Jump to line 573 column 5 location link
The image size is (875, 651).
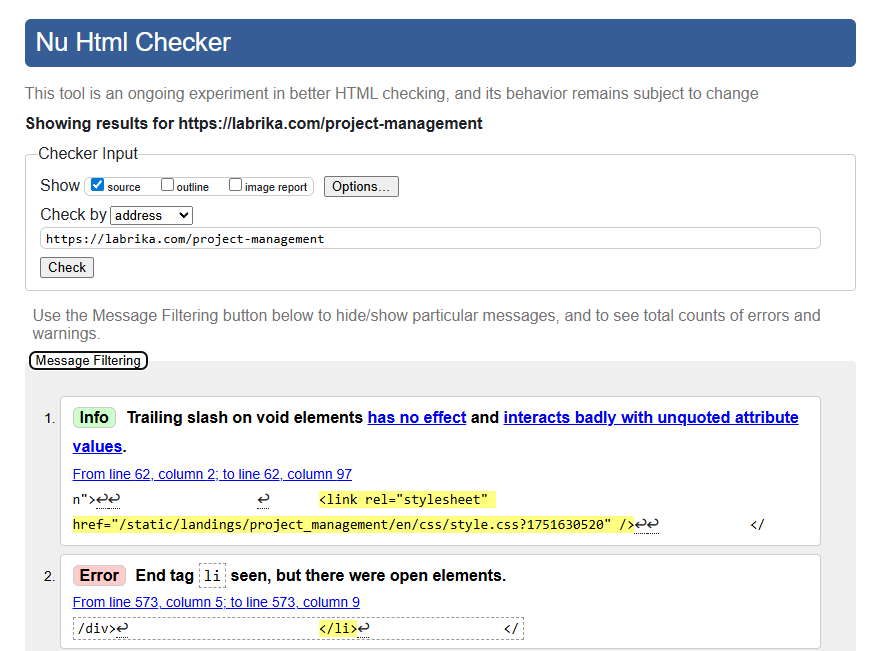[x=216, y=602]
